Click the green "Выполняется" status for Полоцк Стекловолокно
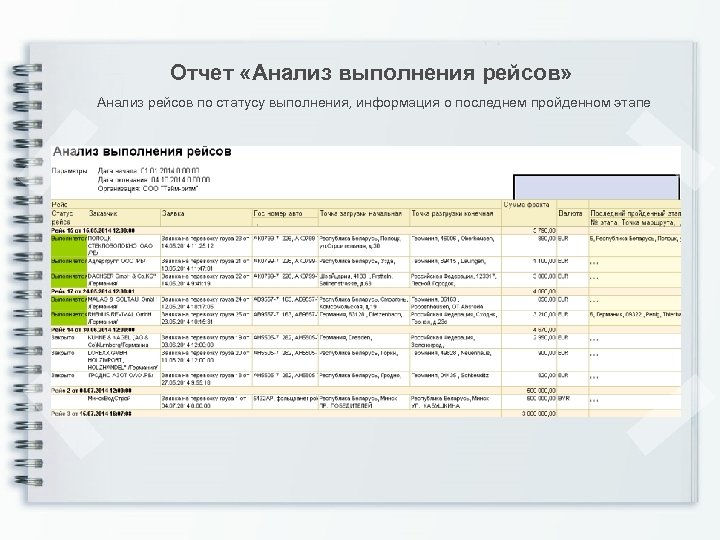This screenshot has height=540, width=720. point(69,246)
